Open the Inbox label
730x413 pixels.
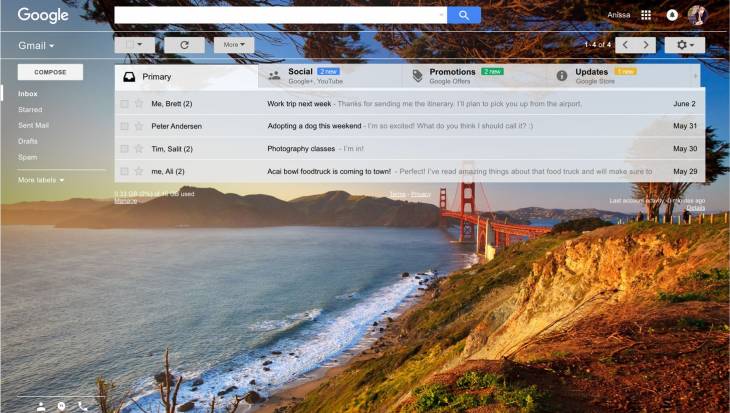pos(27,94)
